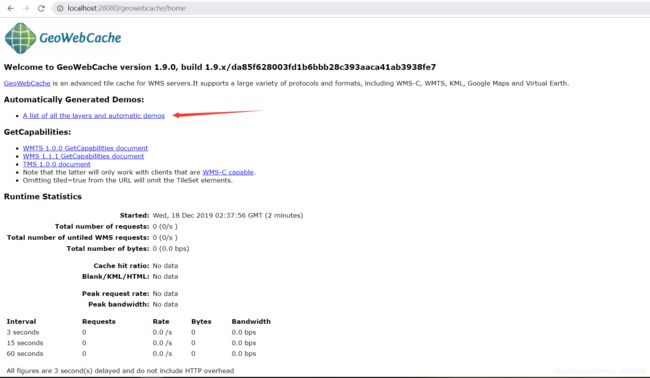Open WMTS 1.0.0 GetCapabilities document
650x378 pixels.
[x=85, y=148]
